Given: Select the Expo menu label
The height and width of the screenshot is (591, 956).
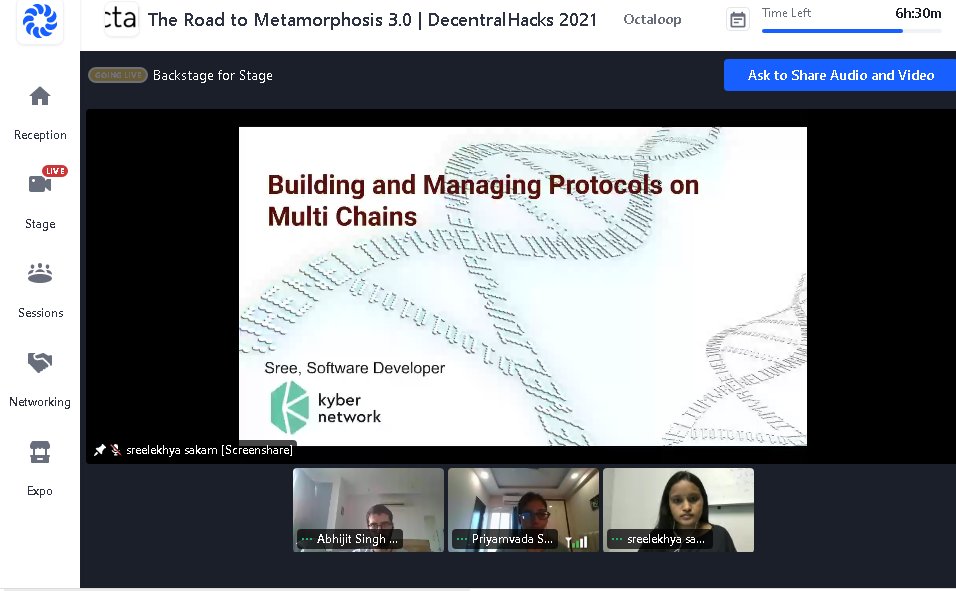Looking at the screenshot, I should (x=40, y=491).
